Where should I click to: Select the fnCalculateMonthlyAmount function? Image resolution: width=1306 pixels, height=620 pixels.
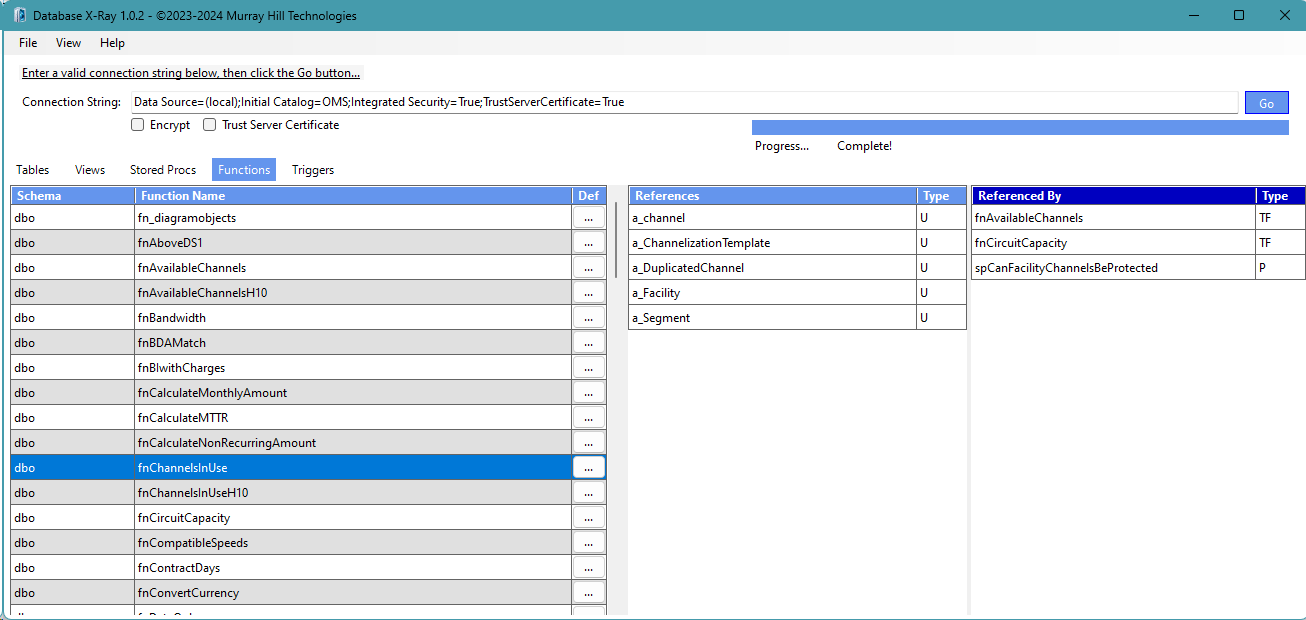pos(354,392)
